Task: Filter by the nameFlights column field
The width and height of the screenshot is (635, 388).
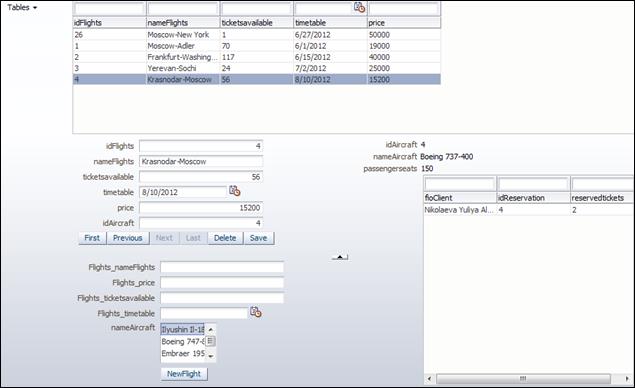Action: (x=183, y=9)
